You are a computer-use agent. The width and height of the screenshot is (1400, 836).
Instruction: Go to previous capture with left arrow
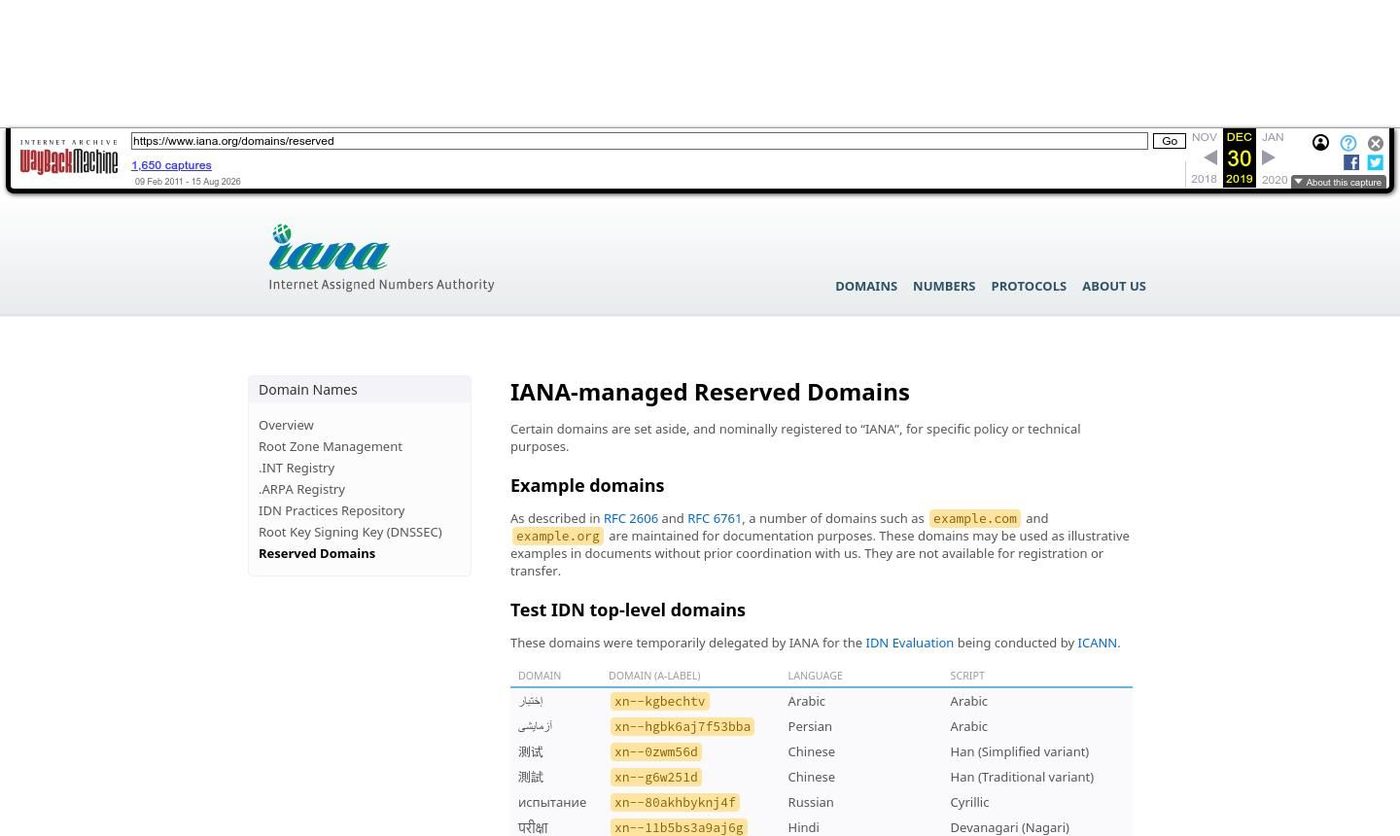pos(1210,158)
